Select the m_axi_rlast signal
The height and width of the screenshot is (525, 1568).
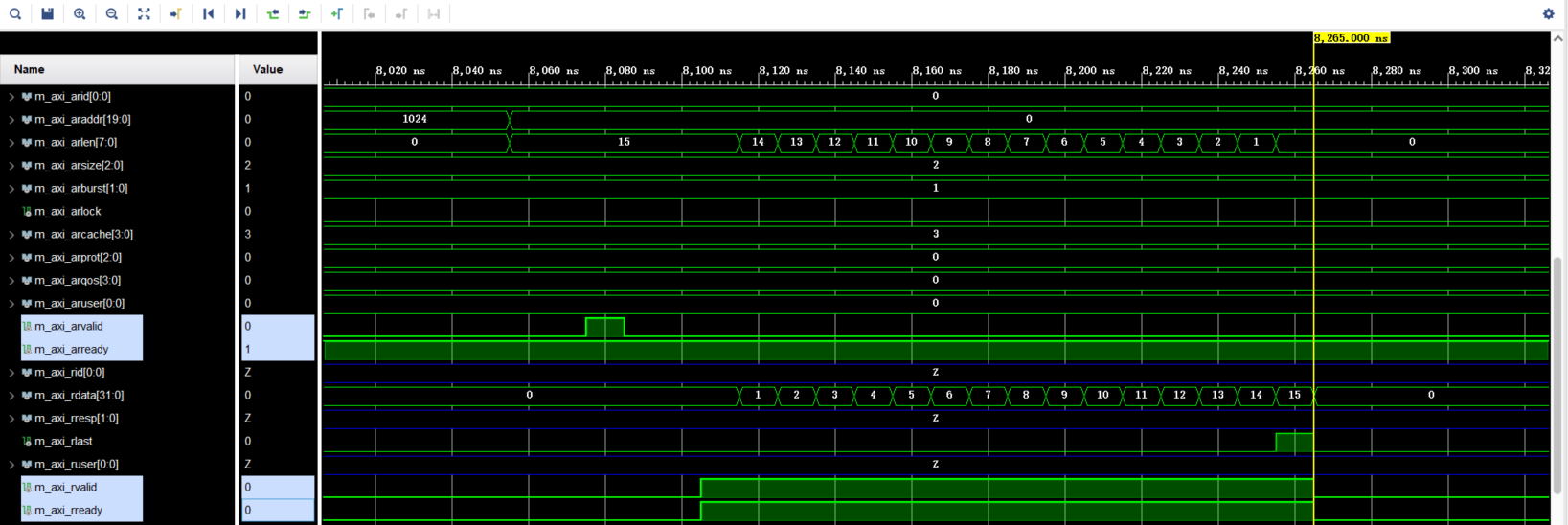[63, 442]
